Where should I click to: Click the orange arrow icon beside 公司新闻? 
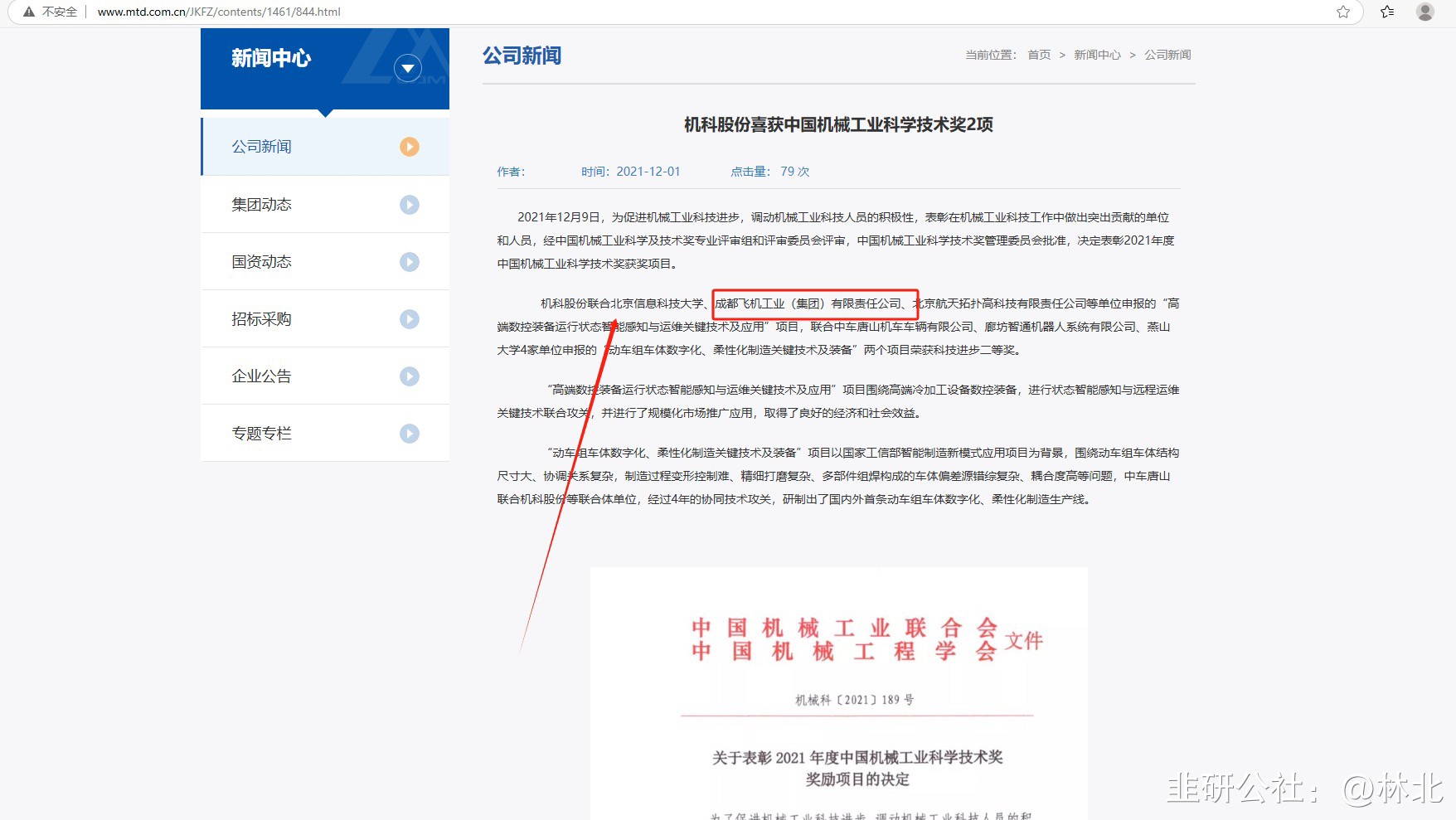(x=410, y=147)
